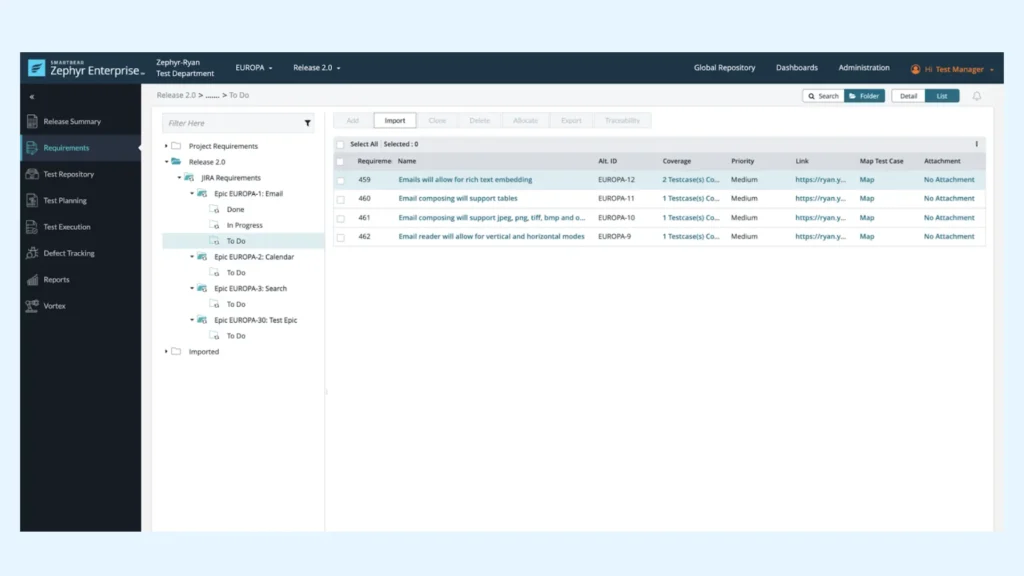Viewport: 1024px width, 576px height.
Task: Open the Map link for EUROPA-12
Action: [867, 180]
